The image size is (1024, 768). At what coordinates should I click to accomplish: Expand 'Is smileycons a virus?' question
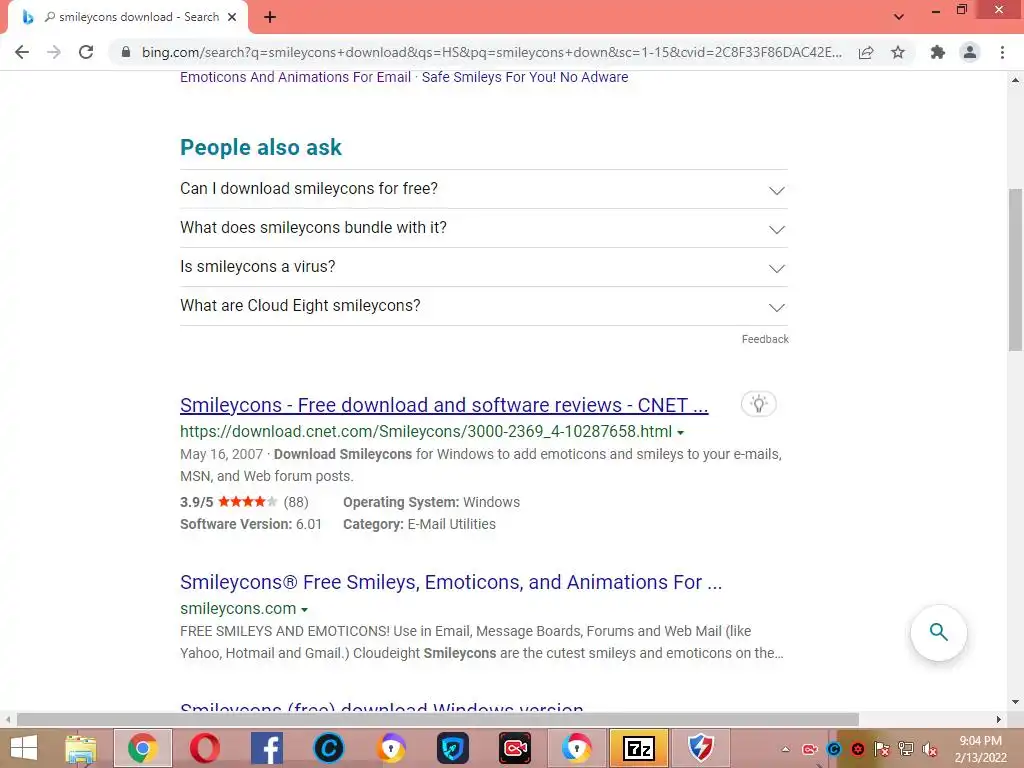click(x=483, y=267)
